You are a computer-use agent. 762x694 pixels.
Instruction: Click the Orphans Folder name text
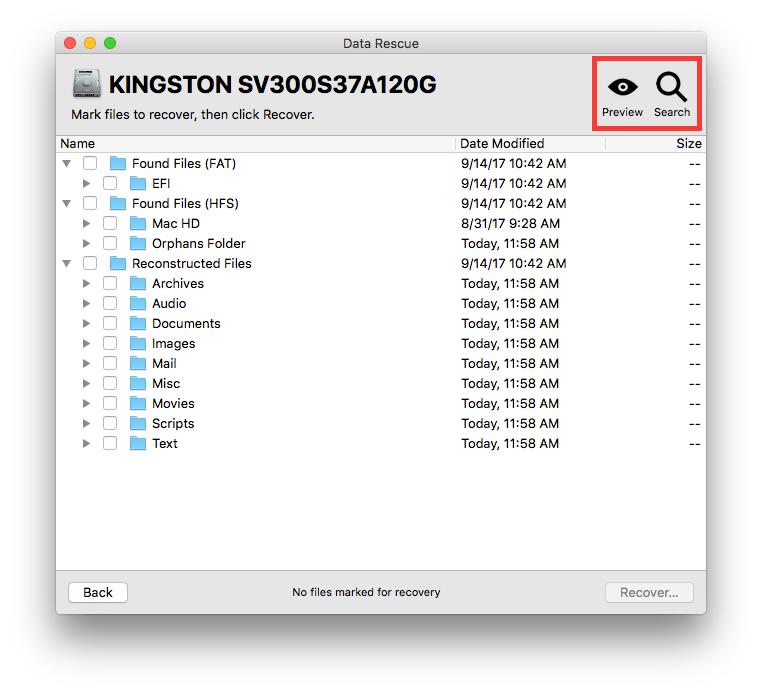198,243
